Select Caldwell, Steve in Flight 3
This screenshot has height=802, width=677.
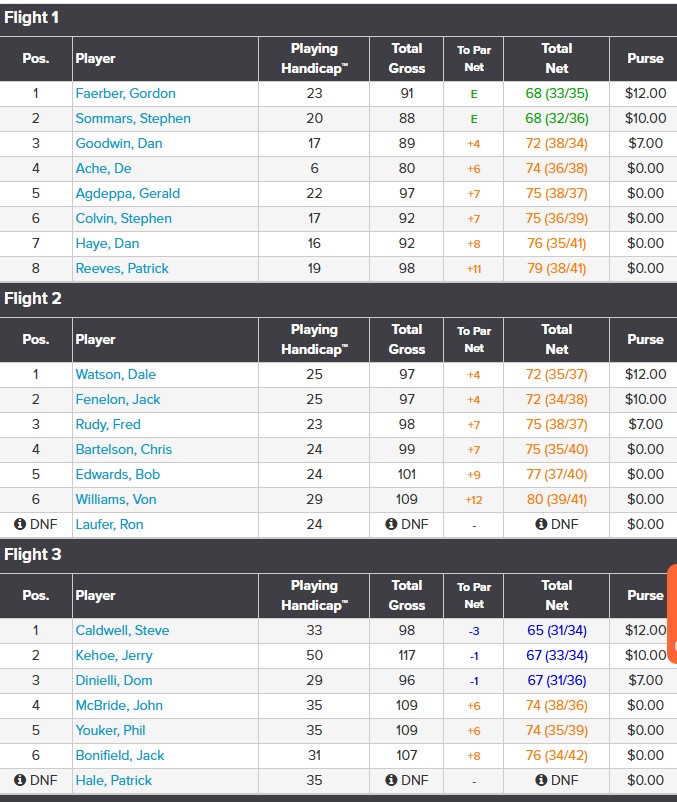[x=122, y=630]
